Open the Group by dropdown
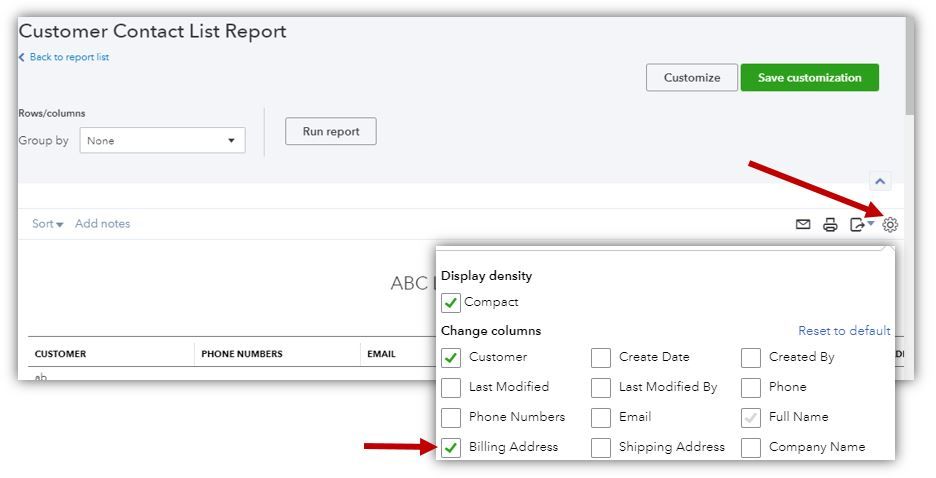The height and width of the screenshot is (478, 936). click(x=162, y=141)
